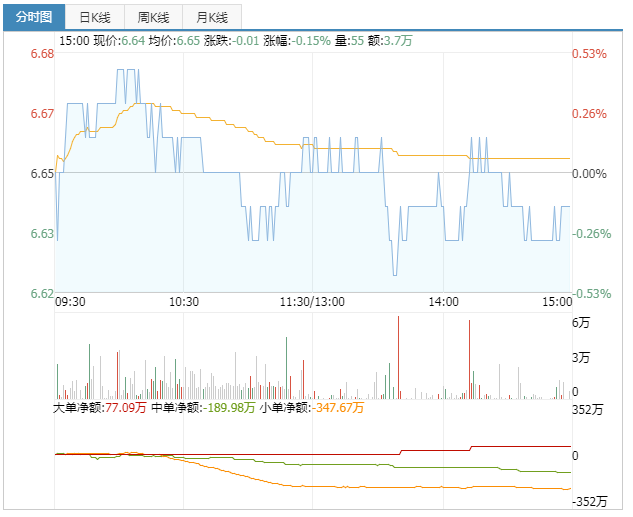
Task: Click the -0.26% percentage axis label
Action: tap(589, 234)
